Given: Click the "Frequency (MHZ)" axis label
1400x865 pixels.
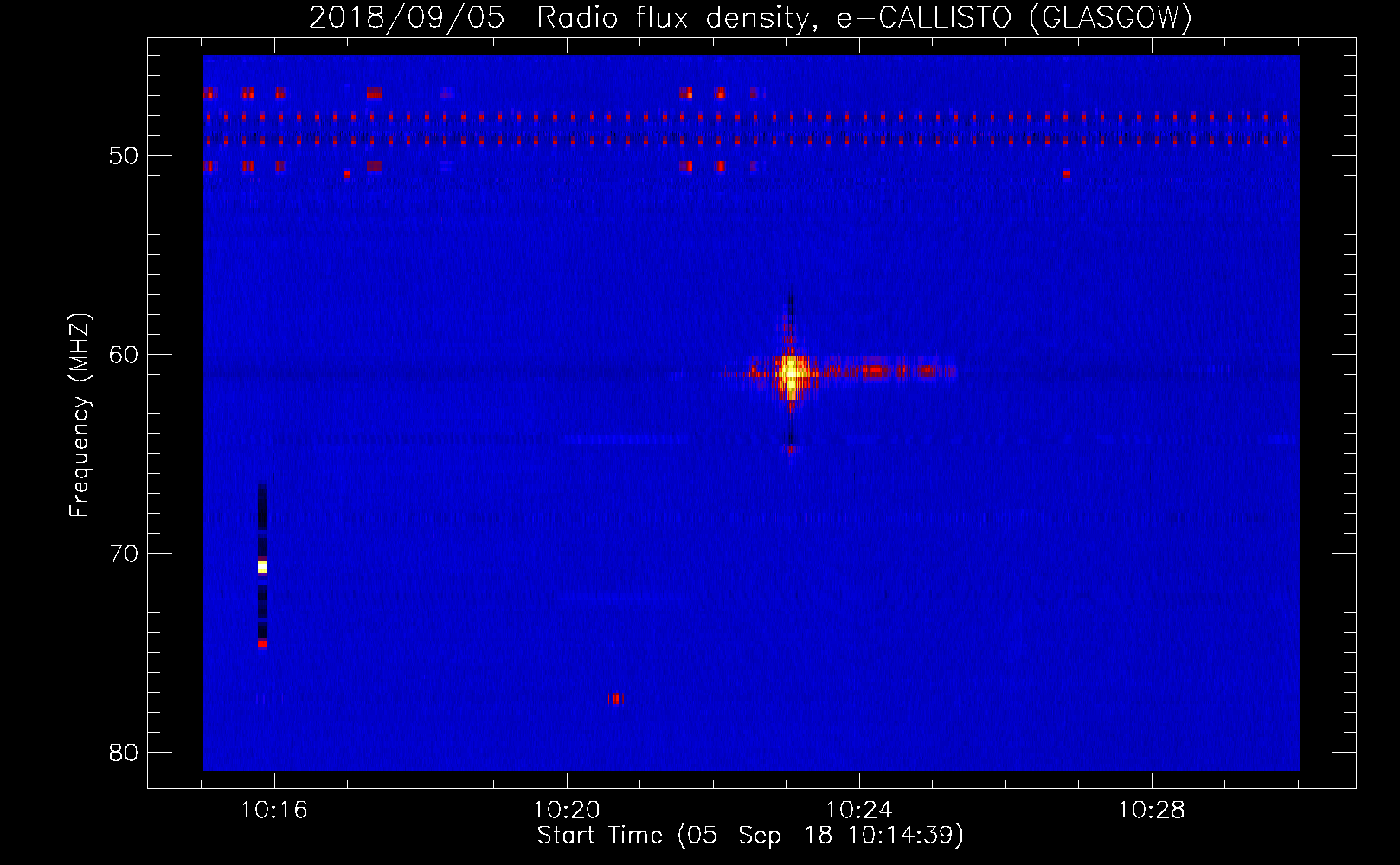Looking at the screenshot, I should click(x=80, y=415).
